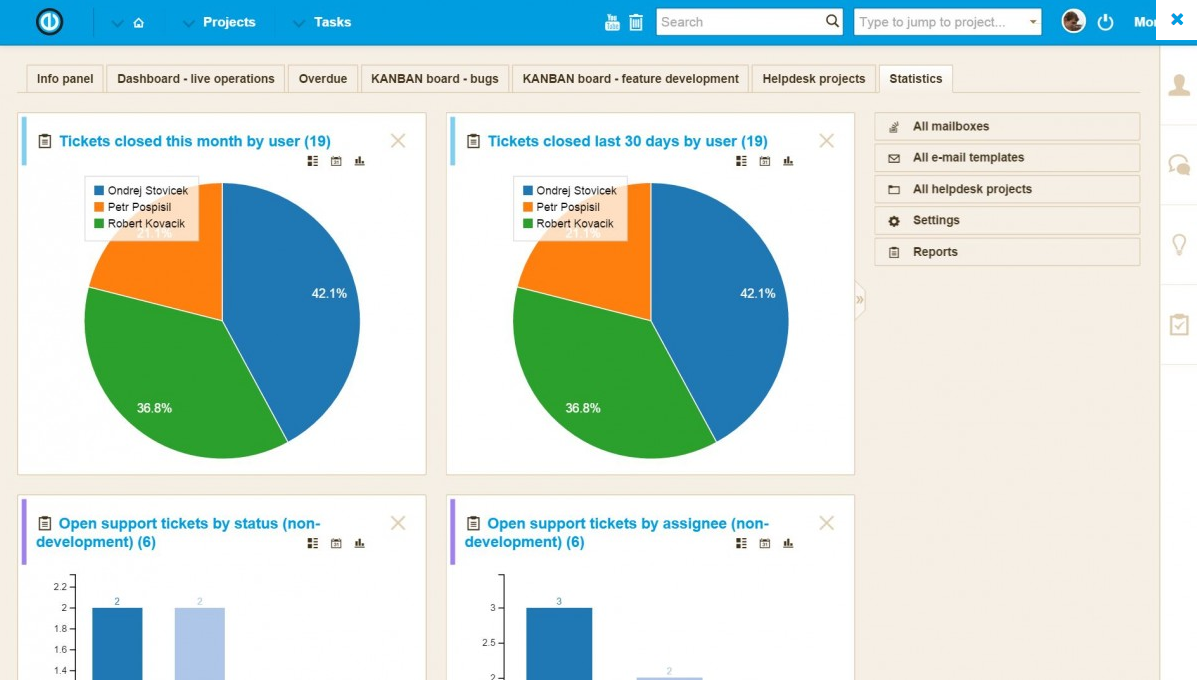Open All e-mail templates
The height and width of the screenshot is (680, 1197).
tap(1007, 158)
